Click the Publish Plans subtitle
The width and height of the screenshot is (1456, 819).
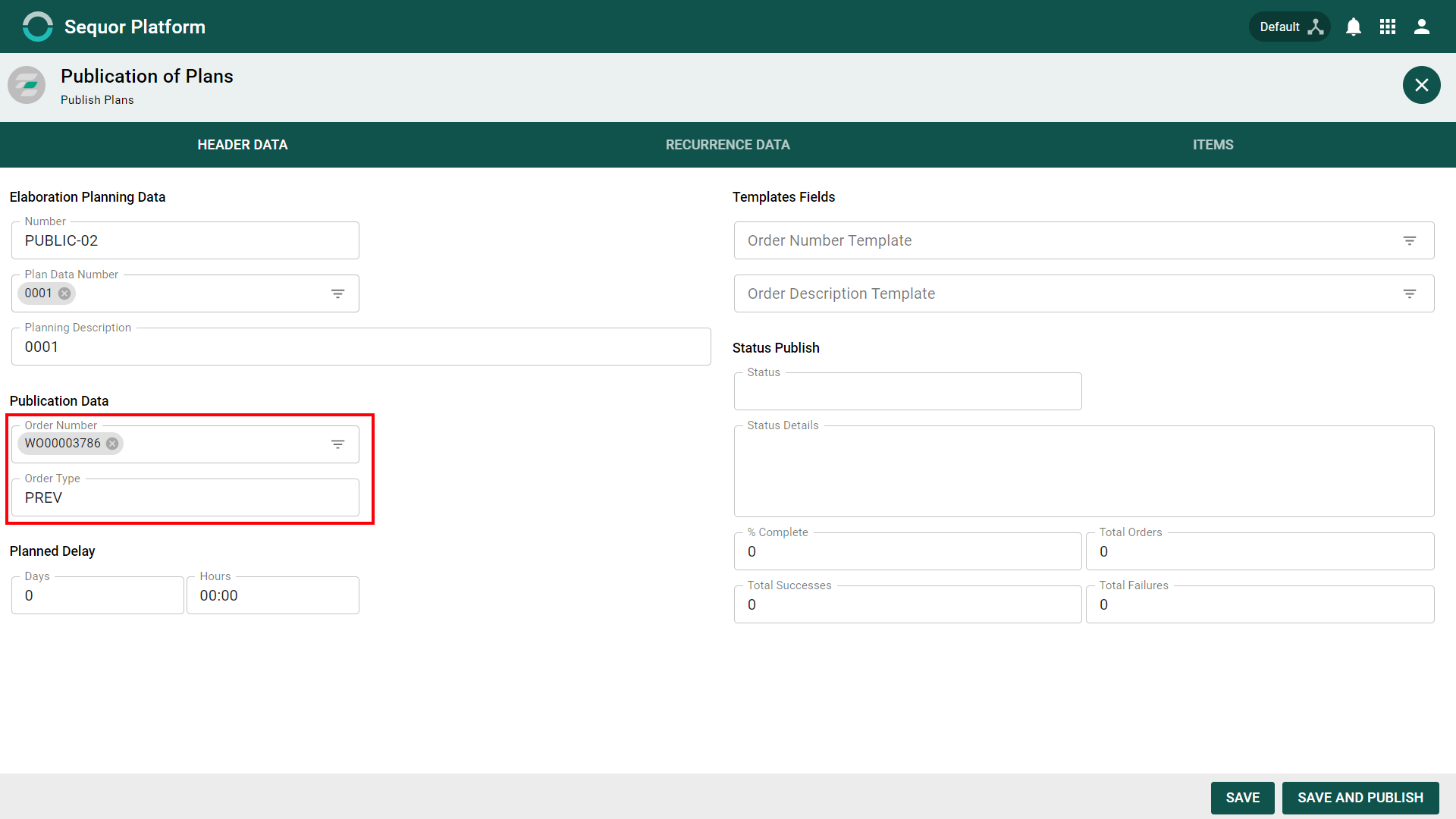[x=97, y=100]
